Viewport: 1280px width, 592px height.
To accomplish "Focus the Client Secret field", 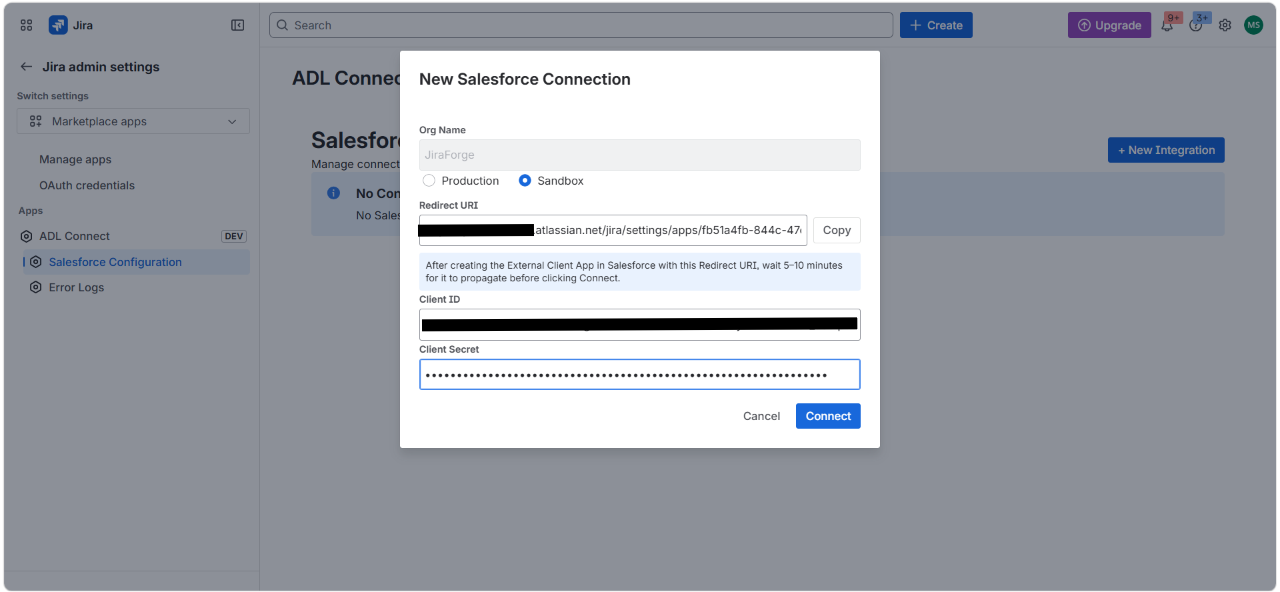I will (640, 375).
